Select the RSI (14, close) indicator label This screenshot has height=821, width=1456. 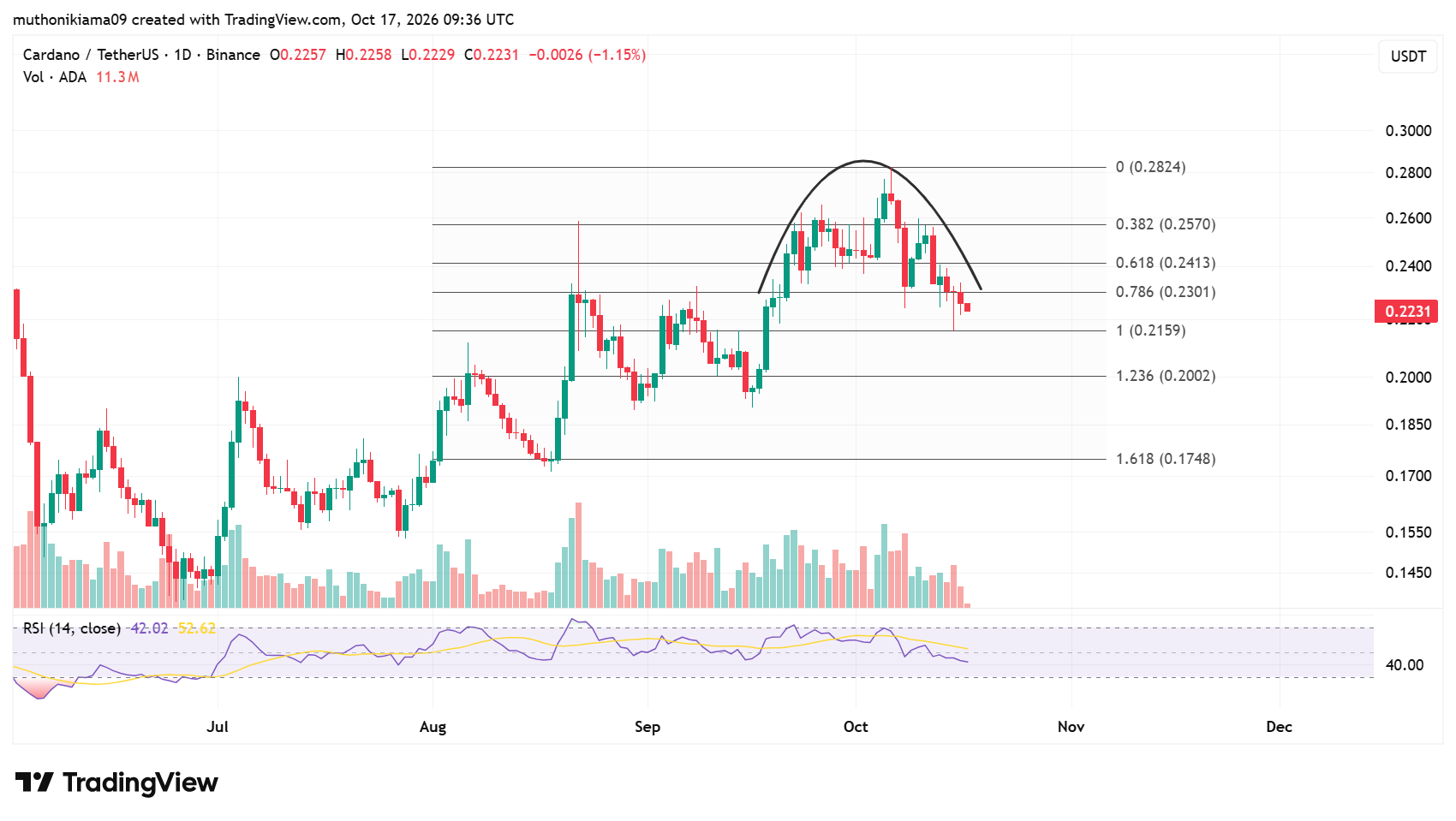tap(72, 628)
